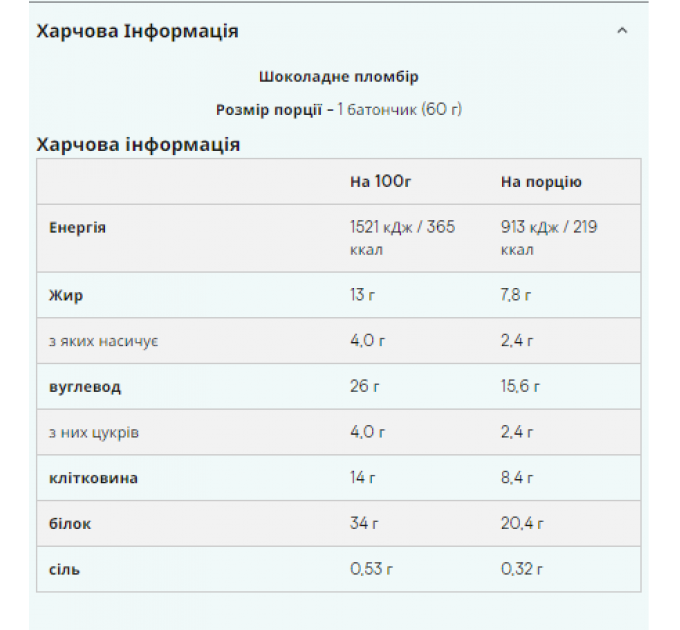Click the Харчова Інформація accordion title

(137, 31)
